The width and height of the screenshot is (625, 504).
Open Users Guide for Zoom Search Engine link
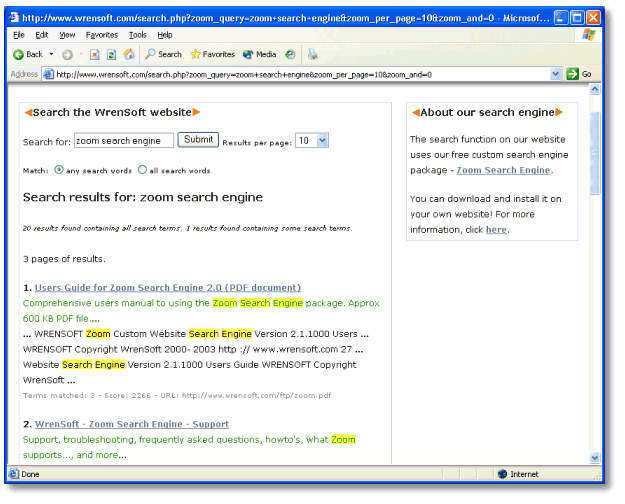tap(168, 287)
